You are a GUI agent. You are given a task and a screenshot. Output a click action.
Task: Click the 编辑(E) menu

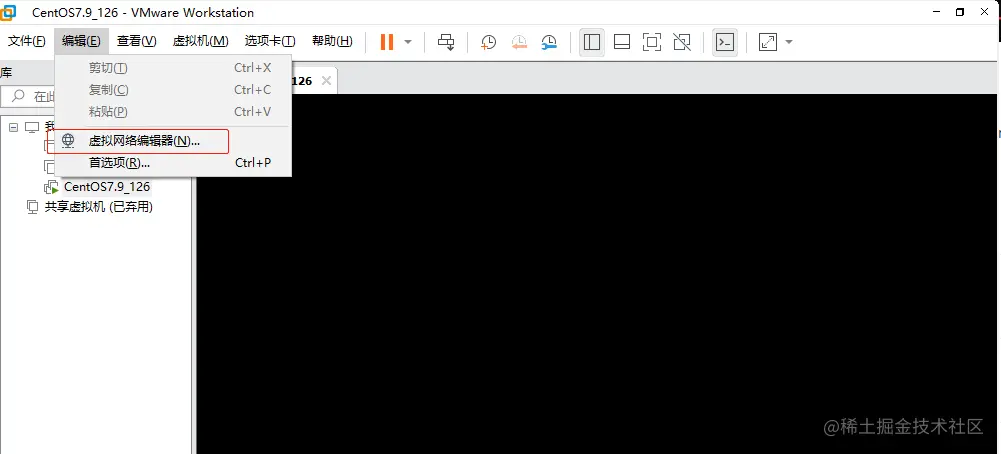point(81,41)
